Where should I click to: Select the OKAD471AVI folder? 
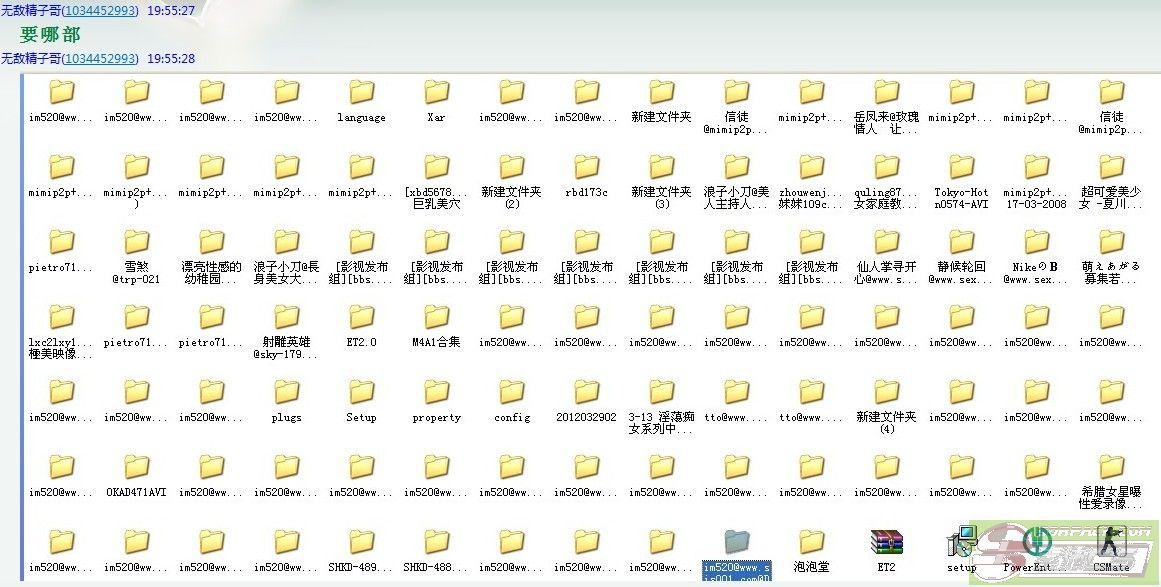click(x=136, y=468)
